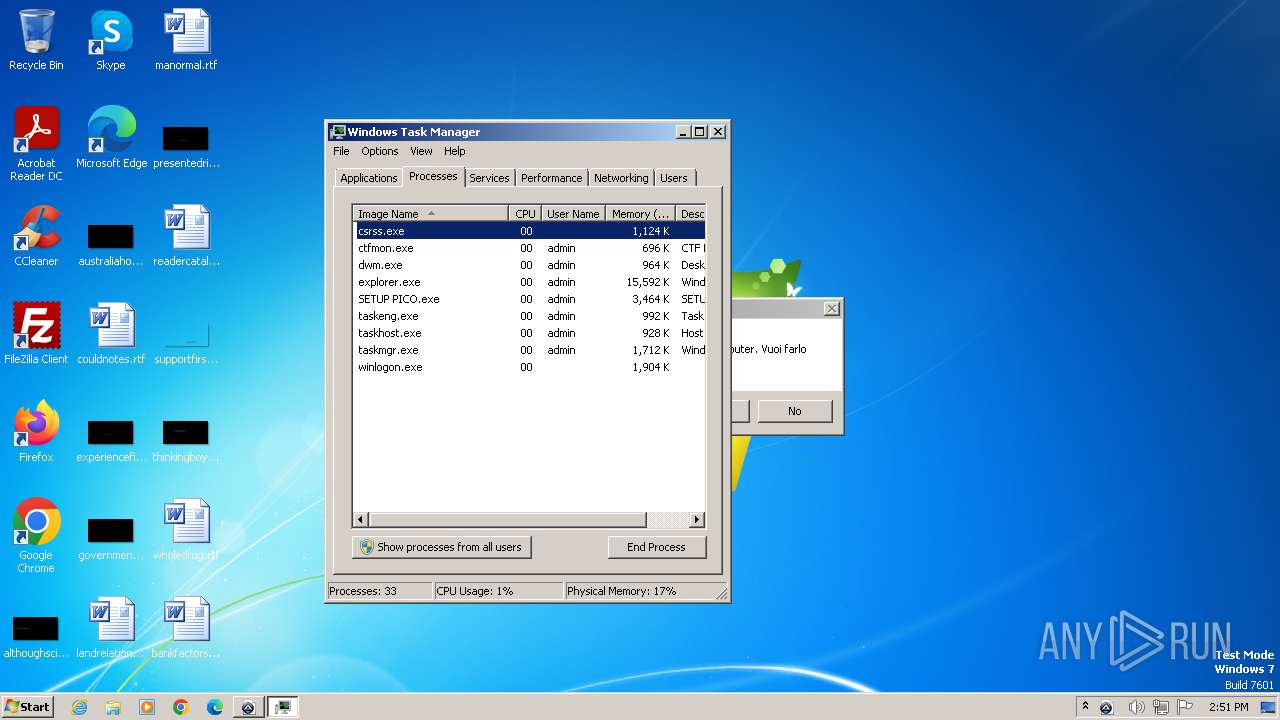Select the winlogon.exe process row
Image resolution: width=1280 pixels, height=720 pixels.
tap(529, 367)
